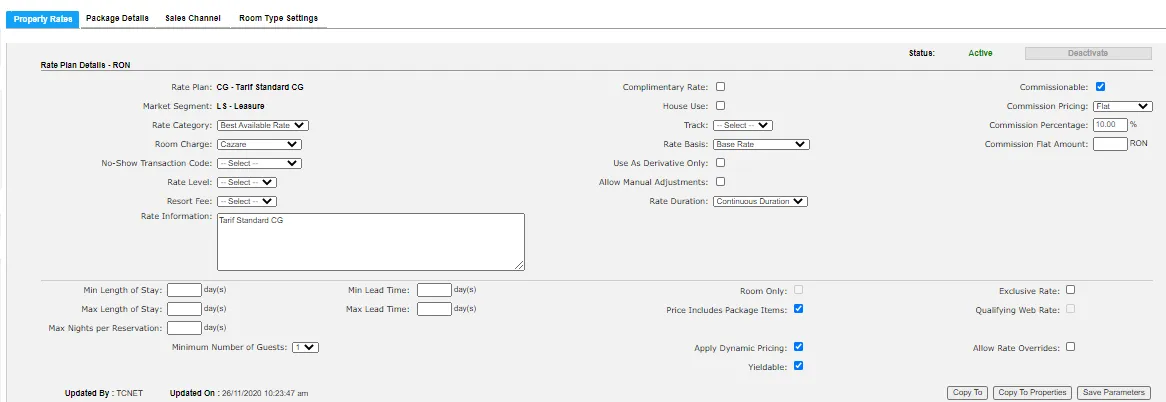Uncheck the Commissionable checkbox

point(1101,86)
